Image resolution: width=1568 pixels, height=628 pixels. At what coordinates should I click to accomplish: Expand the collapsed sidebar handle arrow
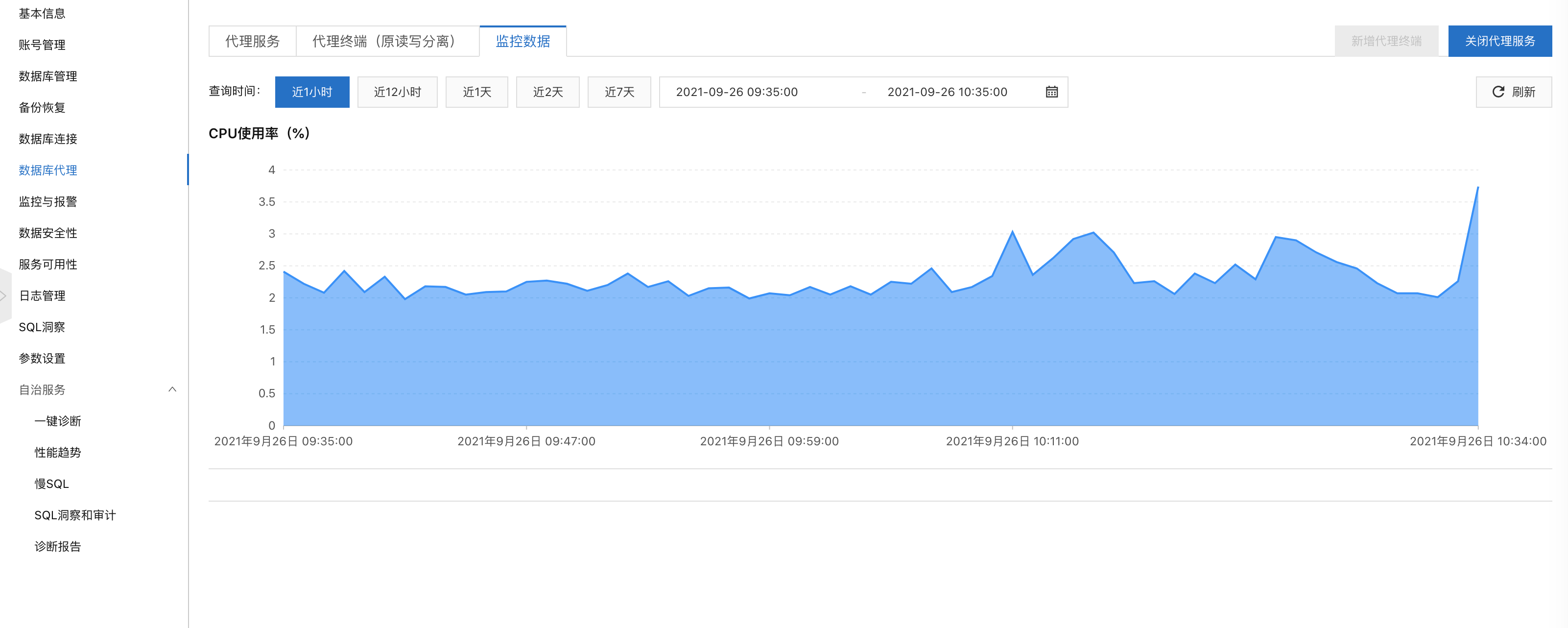pos(4,296)
